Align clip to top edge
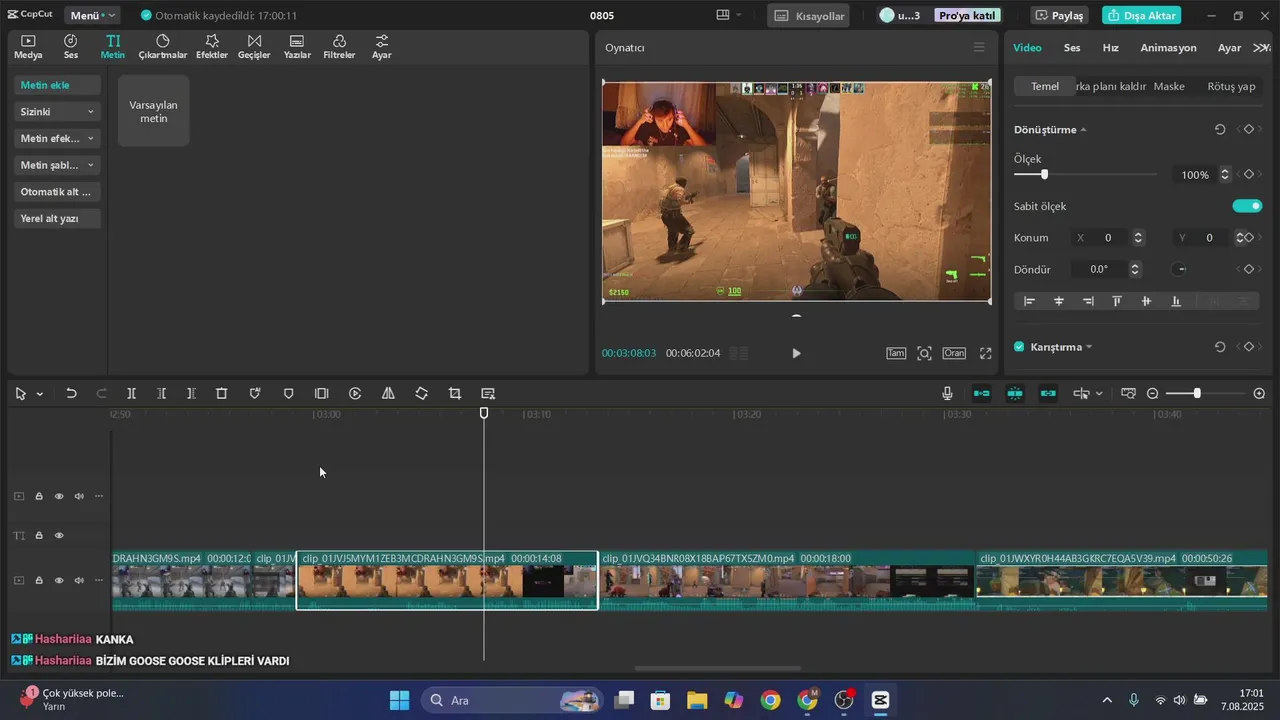This screenshot has height=720, width=1280. [x=1117, y=301]
